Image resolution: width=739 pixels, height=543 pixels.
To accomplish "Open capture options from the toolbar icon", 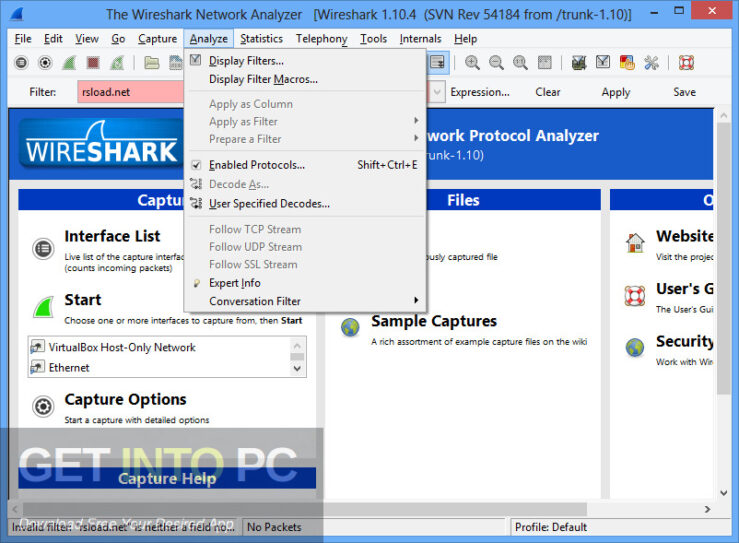I will coord(45,63).
